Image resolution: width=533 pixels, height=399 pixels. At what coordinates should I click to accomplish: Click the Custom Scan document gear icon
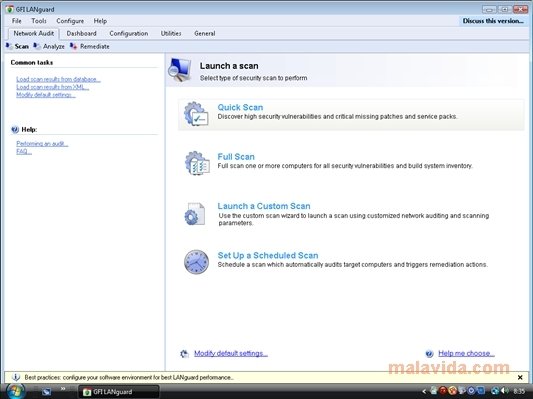(x=195, y=214)
